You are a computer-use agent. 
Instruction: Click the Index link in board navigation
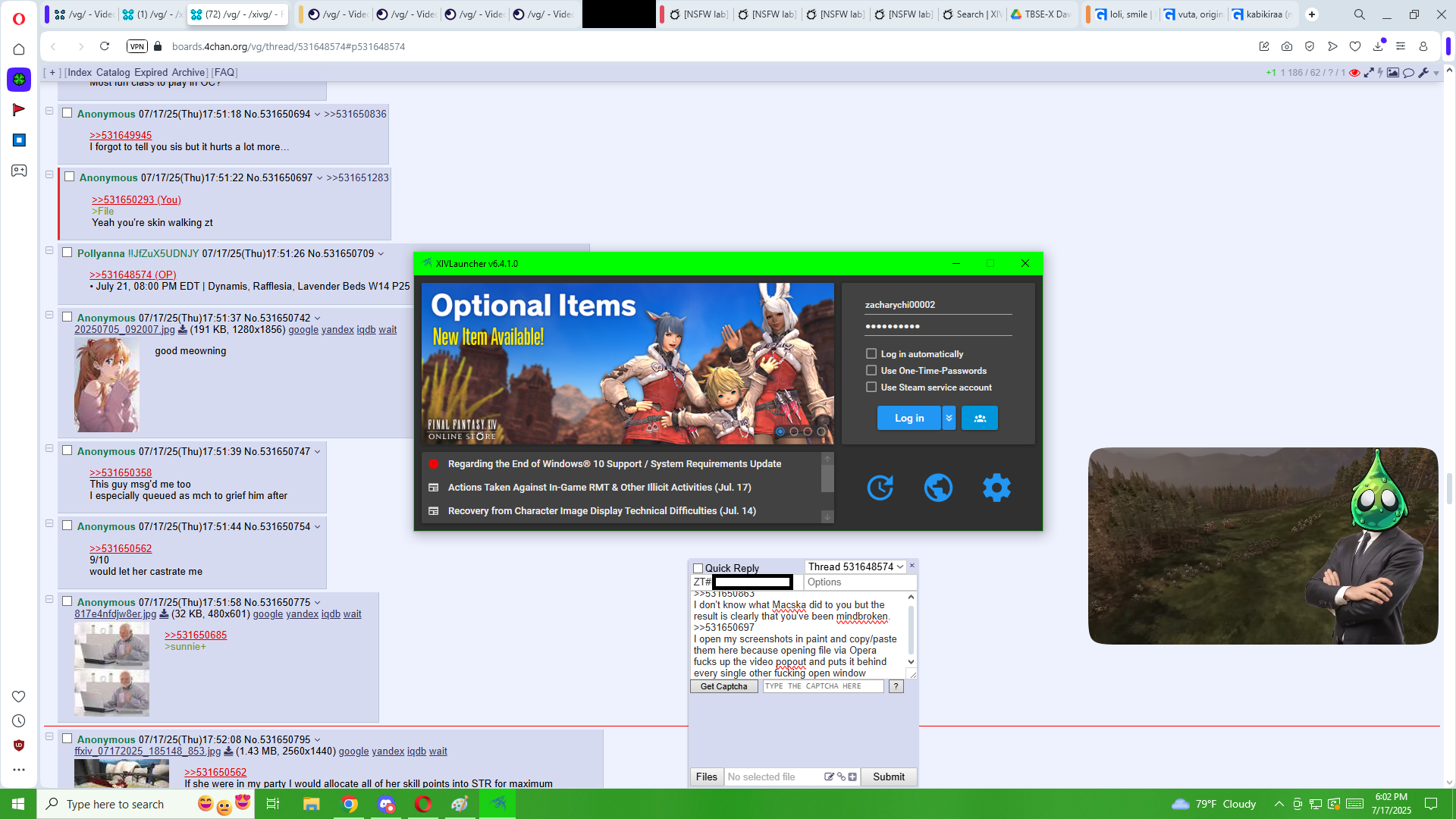pos(80,73)
